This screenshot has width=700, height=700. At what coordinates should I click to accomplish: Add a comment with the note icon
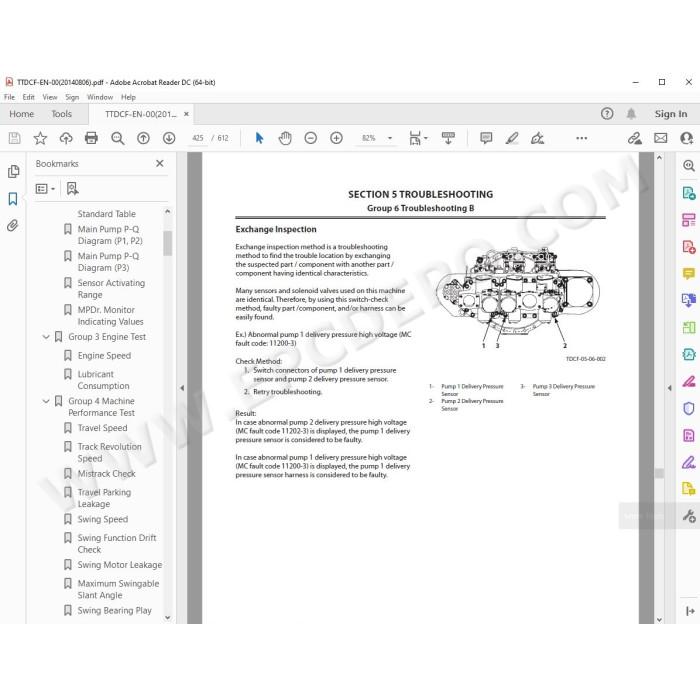coord(486,138)
